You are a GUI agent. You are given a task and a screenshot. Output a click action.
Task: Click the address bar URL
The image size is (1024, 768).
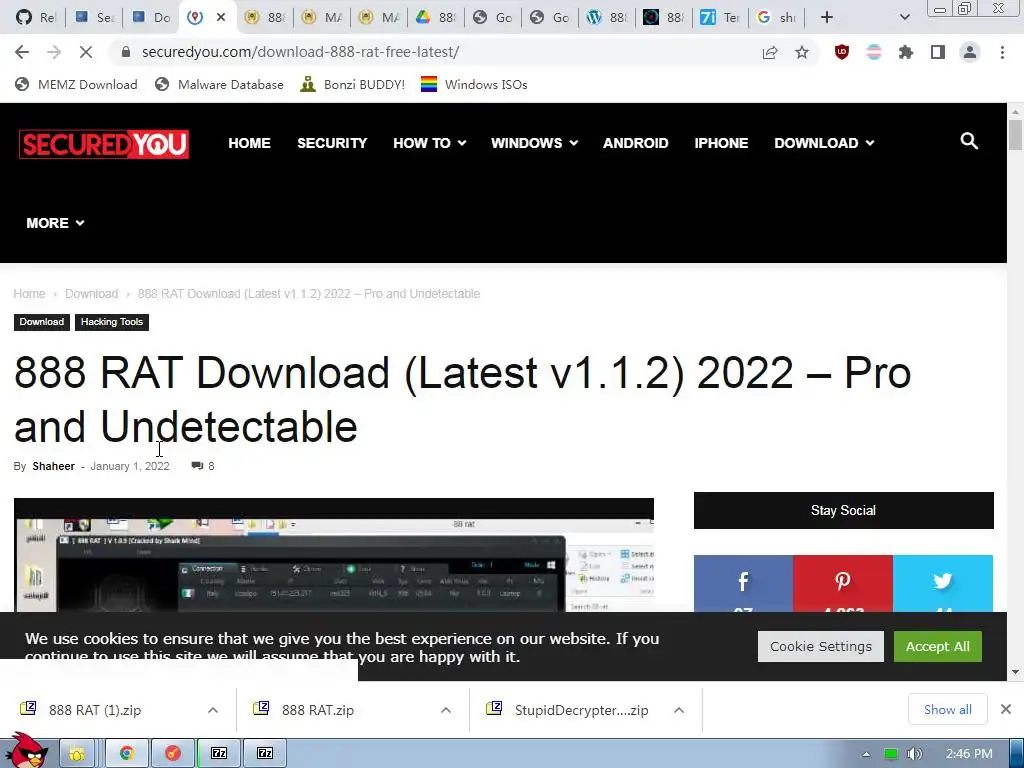pyautogui.click(x=300, y=52)
